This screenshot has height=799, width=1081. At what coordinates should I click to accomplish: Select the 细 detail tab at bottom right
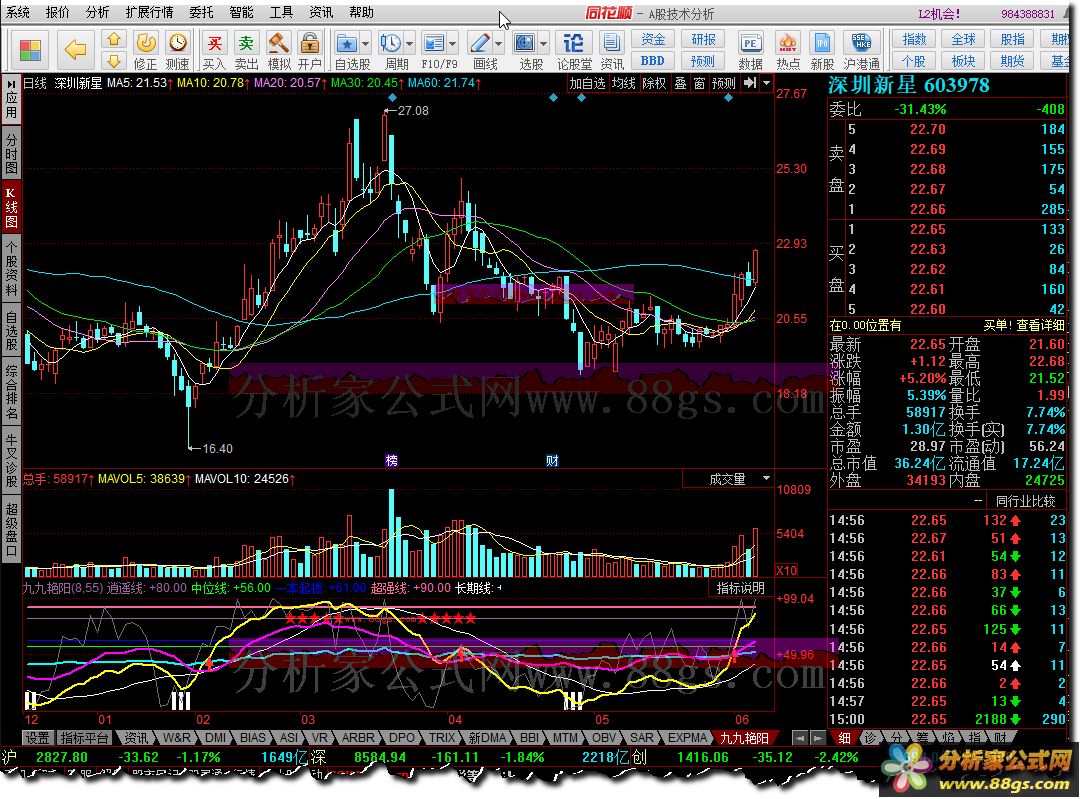click(844, 738)
